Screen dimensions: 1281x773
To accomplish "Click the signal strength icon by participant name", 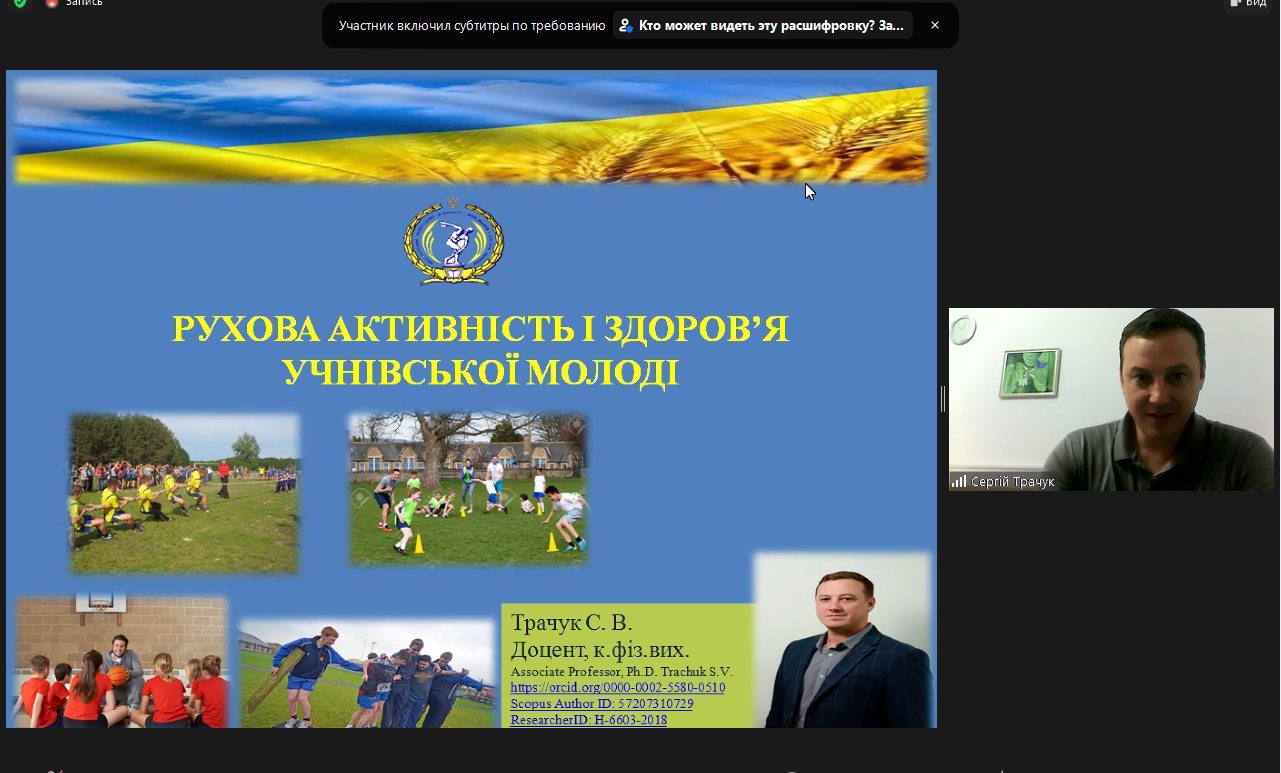I will click(959, 482).
